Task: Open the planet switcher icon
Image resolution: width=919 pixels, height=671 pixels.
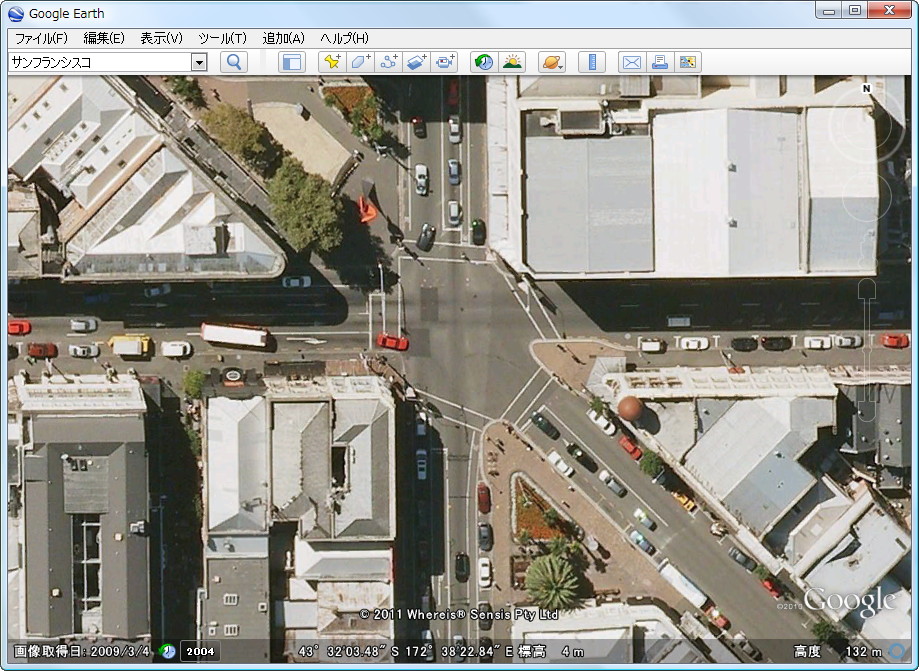Action: point(552,62)
